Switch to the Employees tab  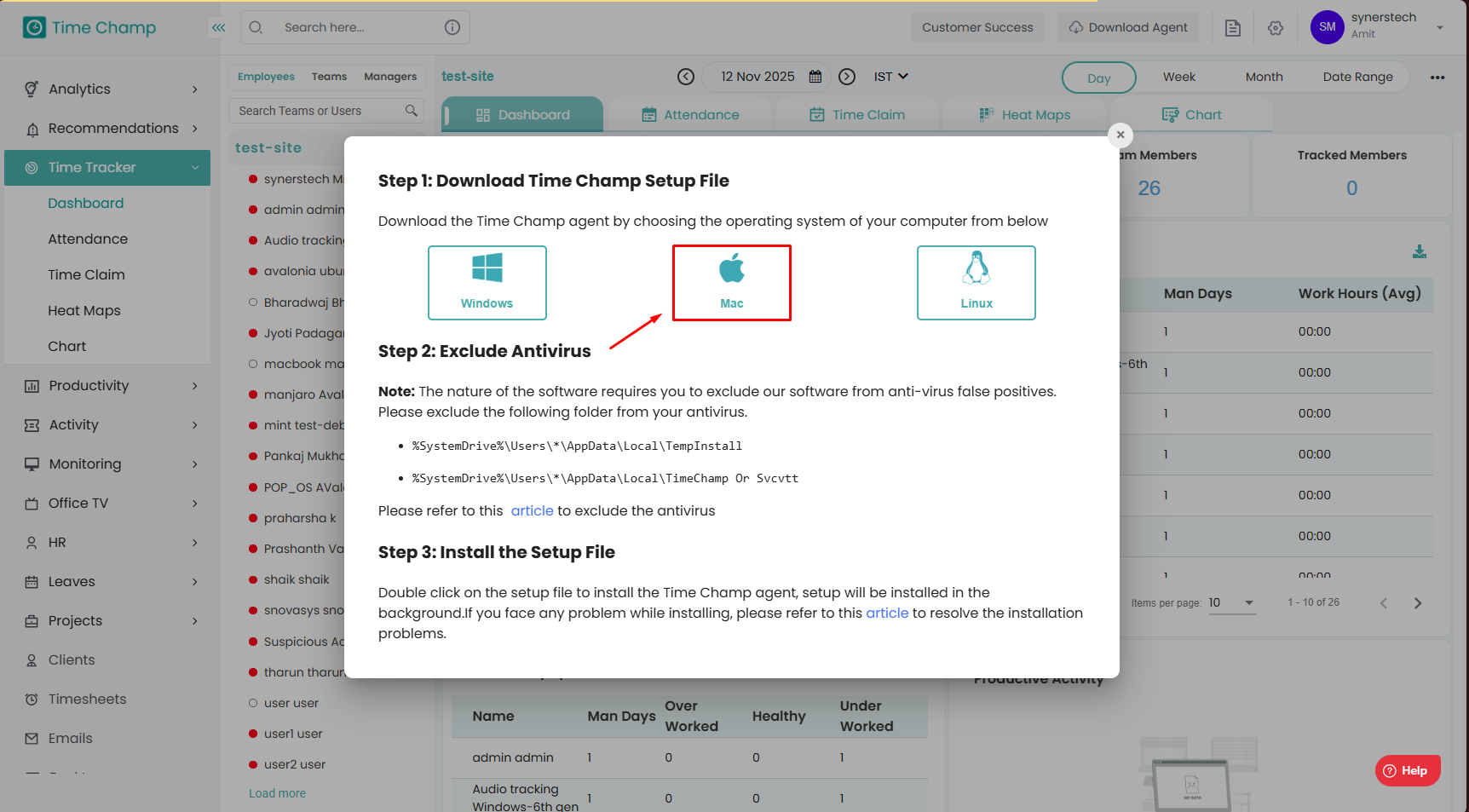(x=266, y=77)
